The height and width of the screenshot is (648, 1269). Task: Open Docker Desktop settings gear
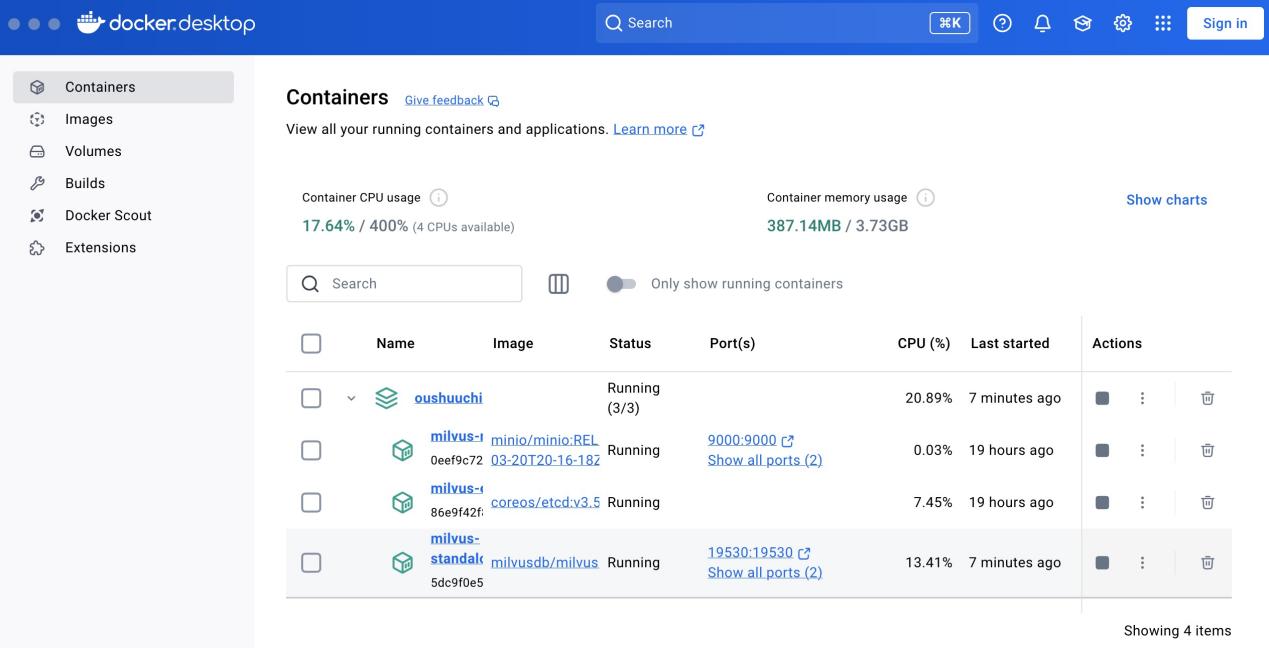(1122, 24)
